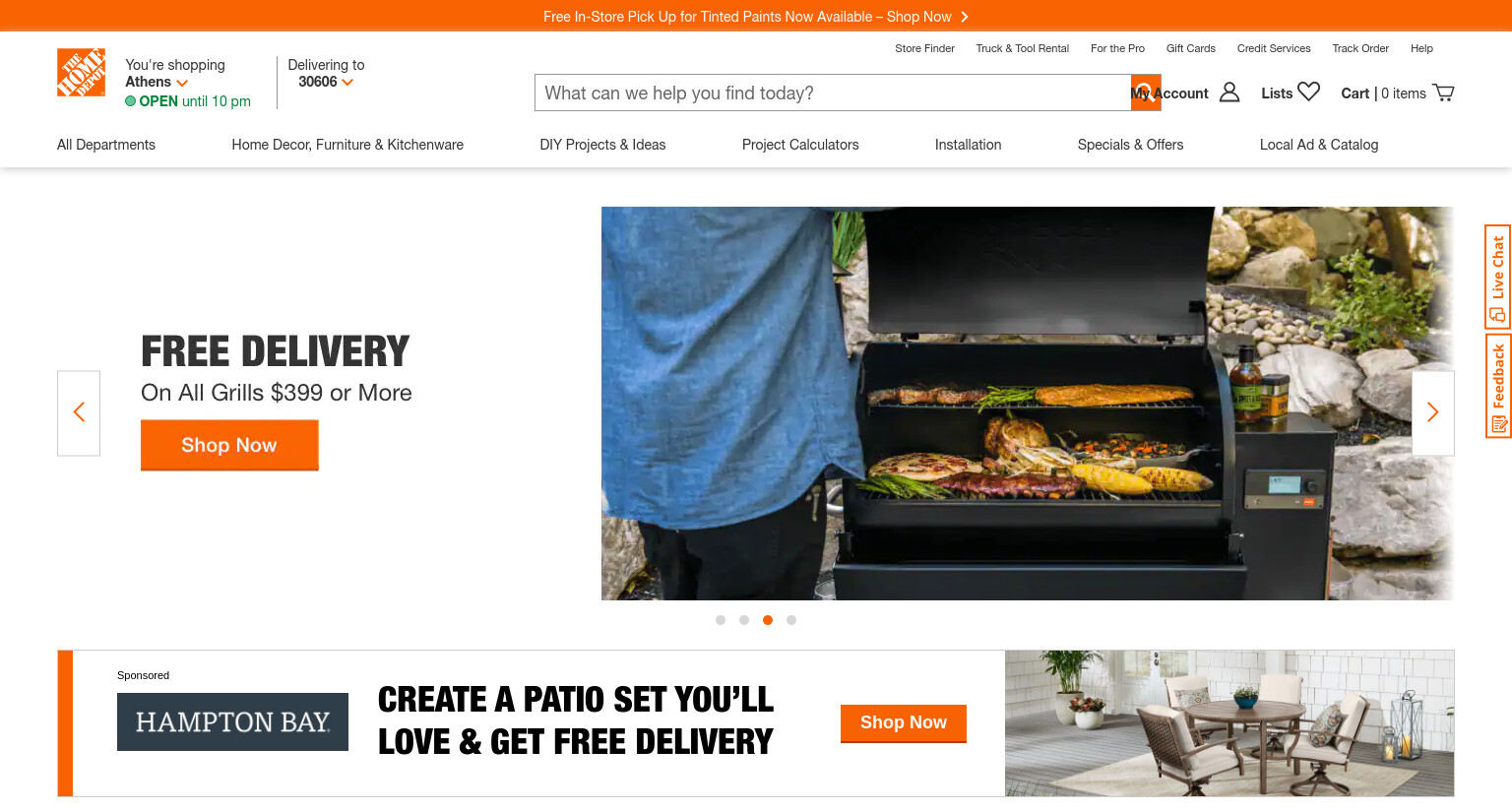Show the previous carousel slide arrow
The height and width of the screenshot is (811, 1512).
[79, 412]
